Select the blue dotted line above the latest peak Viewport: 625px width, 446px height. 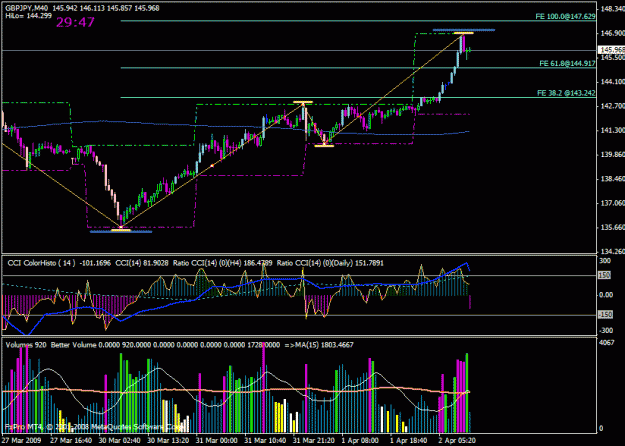pos(464,30)
